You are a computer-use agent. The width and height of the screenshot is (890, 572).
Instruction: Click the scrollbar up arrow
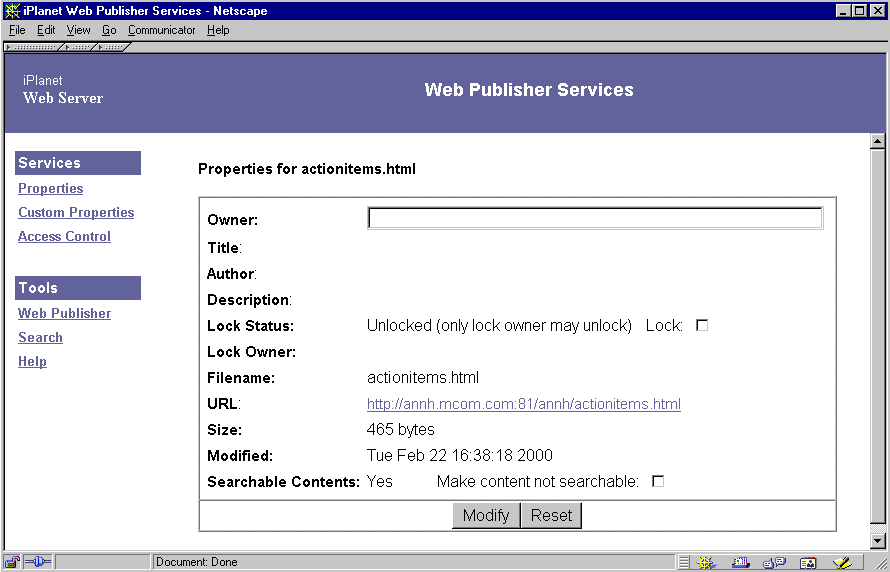(x=878, y=141)
